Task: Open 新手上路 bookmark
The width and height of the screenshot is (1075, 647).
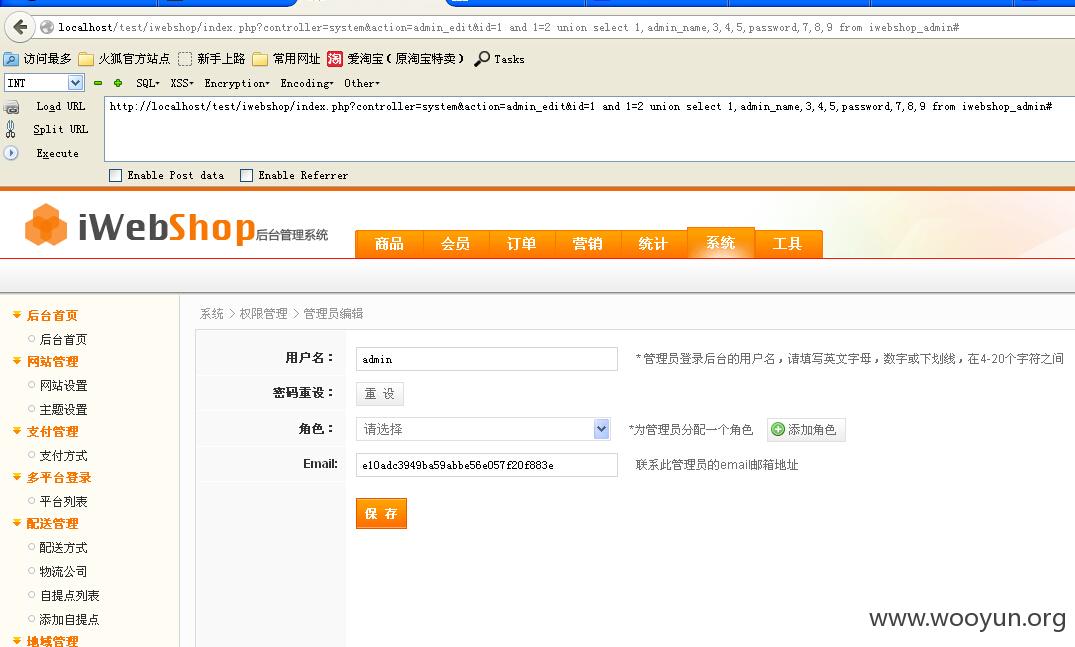Action: tap(212, 59)
